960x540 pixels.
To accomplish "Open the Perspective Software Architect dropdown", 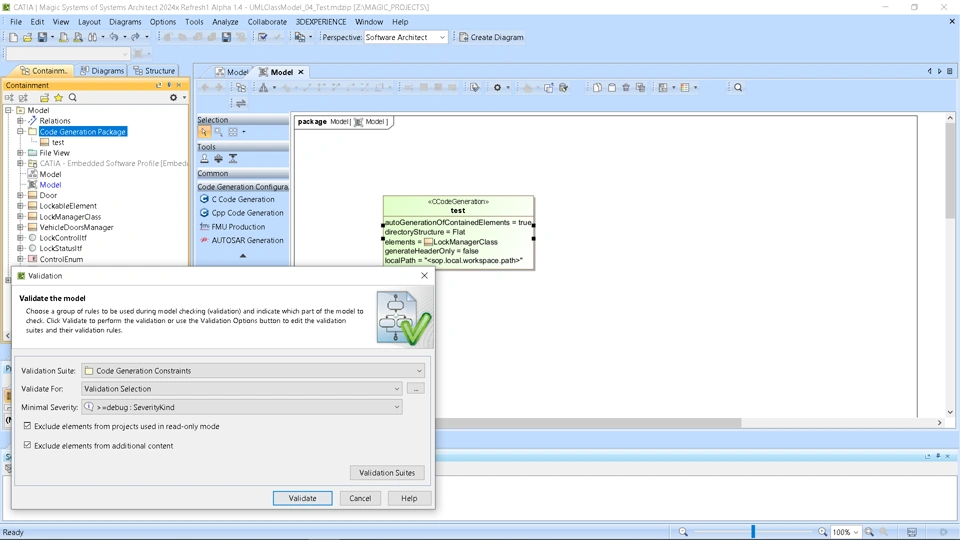I will [405, 37].
